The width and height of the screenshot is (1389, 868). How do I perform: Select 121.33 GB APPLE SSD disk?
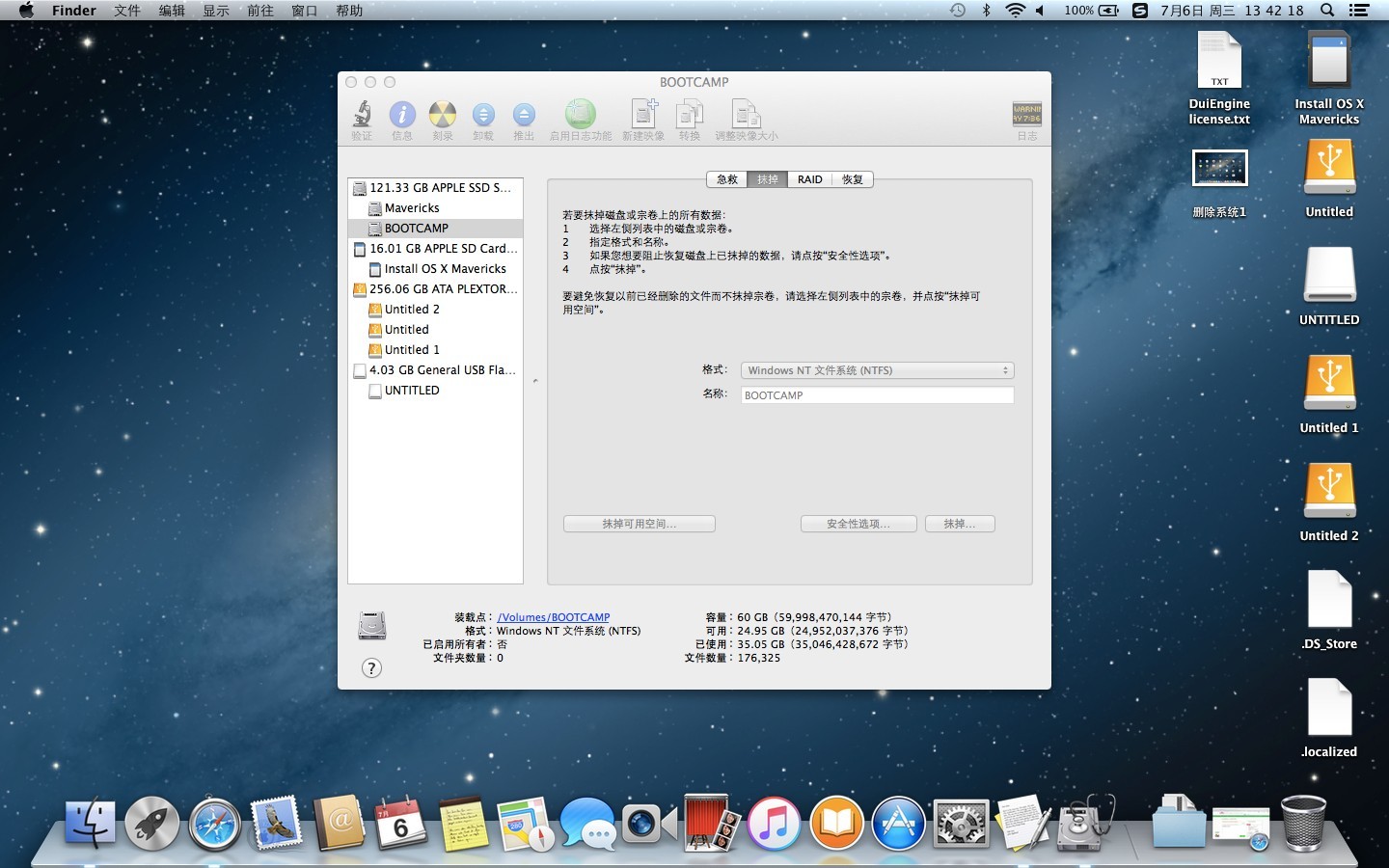[x=435, y=188]
